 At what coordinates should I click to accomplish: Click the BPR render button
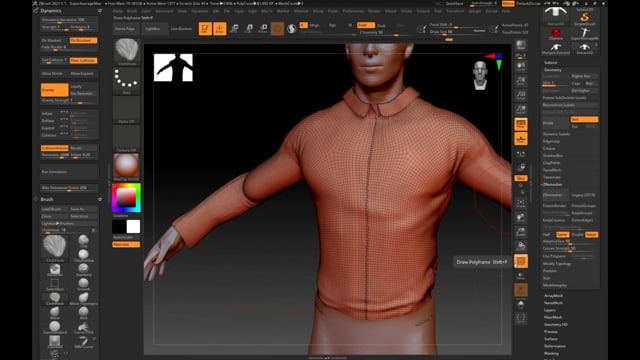coord(521,45)
